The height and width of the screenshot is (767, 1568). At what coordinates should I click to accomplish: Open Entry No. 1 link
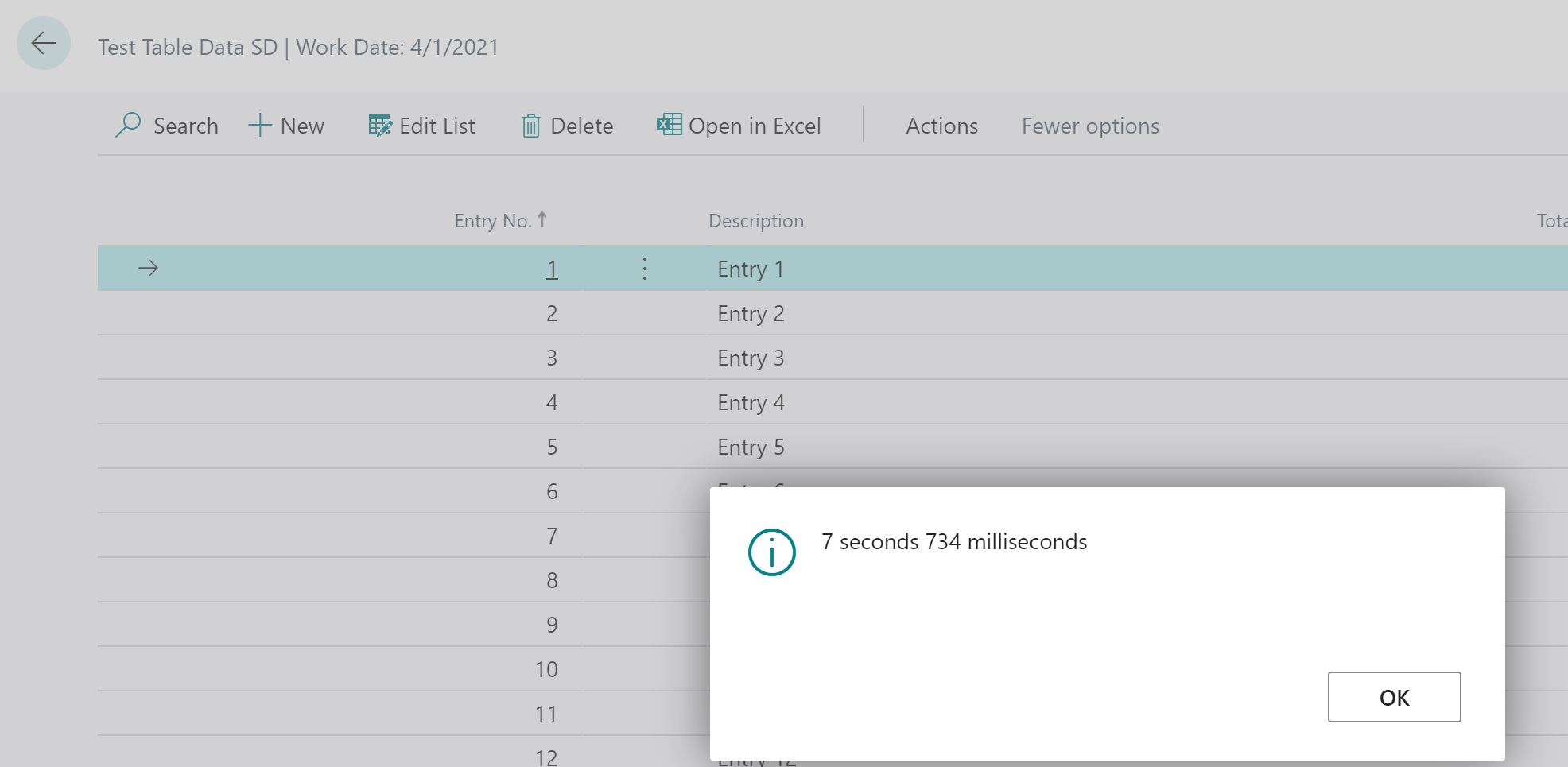(552, 269)
